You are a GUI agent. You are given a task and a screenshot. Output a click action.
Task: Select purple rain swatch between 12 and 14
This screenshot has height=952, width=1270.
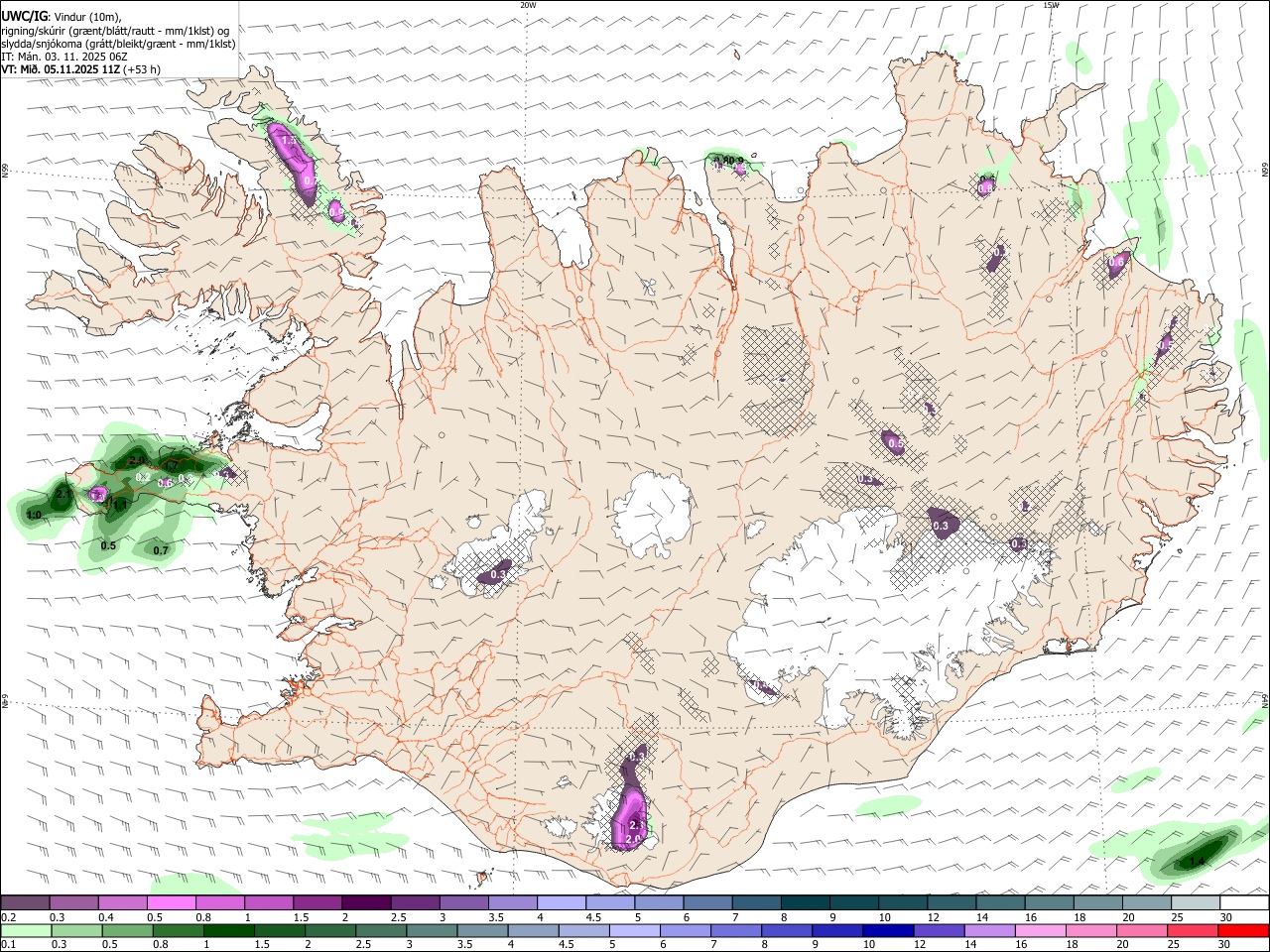939,930
